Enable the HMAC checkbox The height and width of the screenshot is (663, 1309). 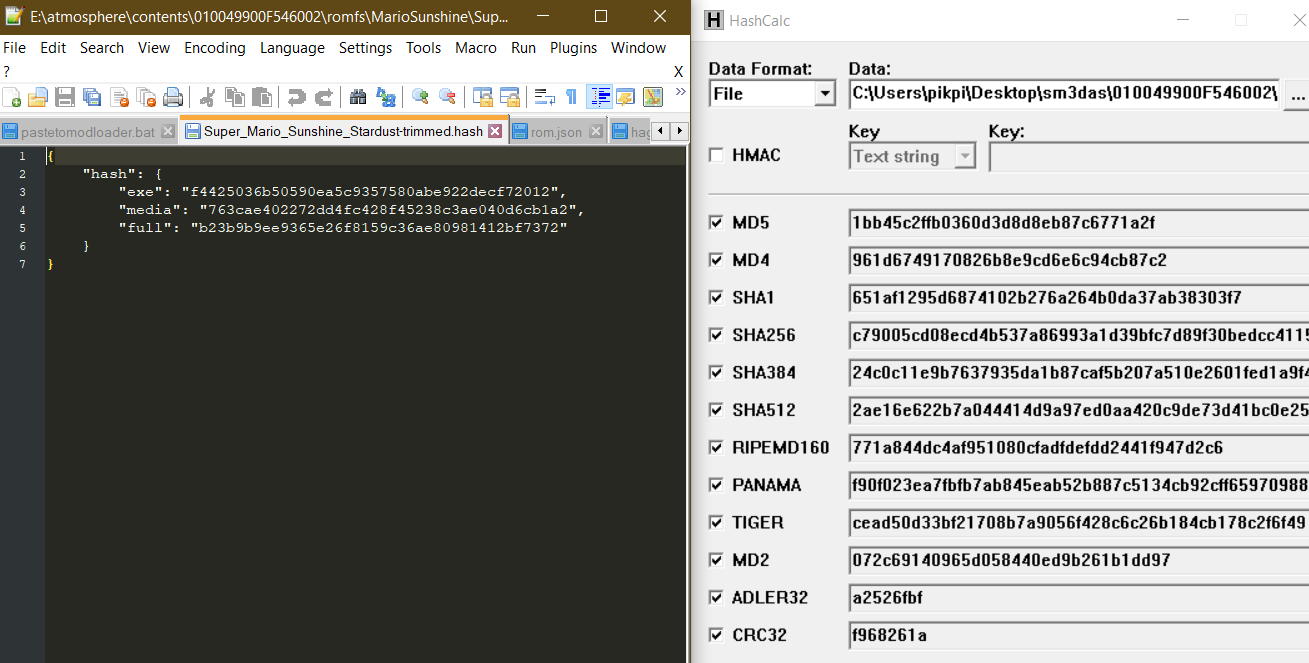[716, 155]
